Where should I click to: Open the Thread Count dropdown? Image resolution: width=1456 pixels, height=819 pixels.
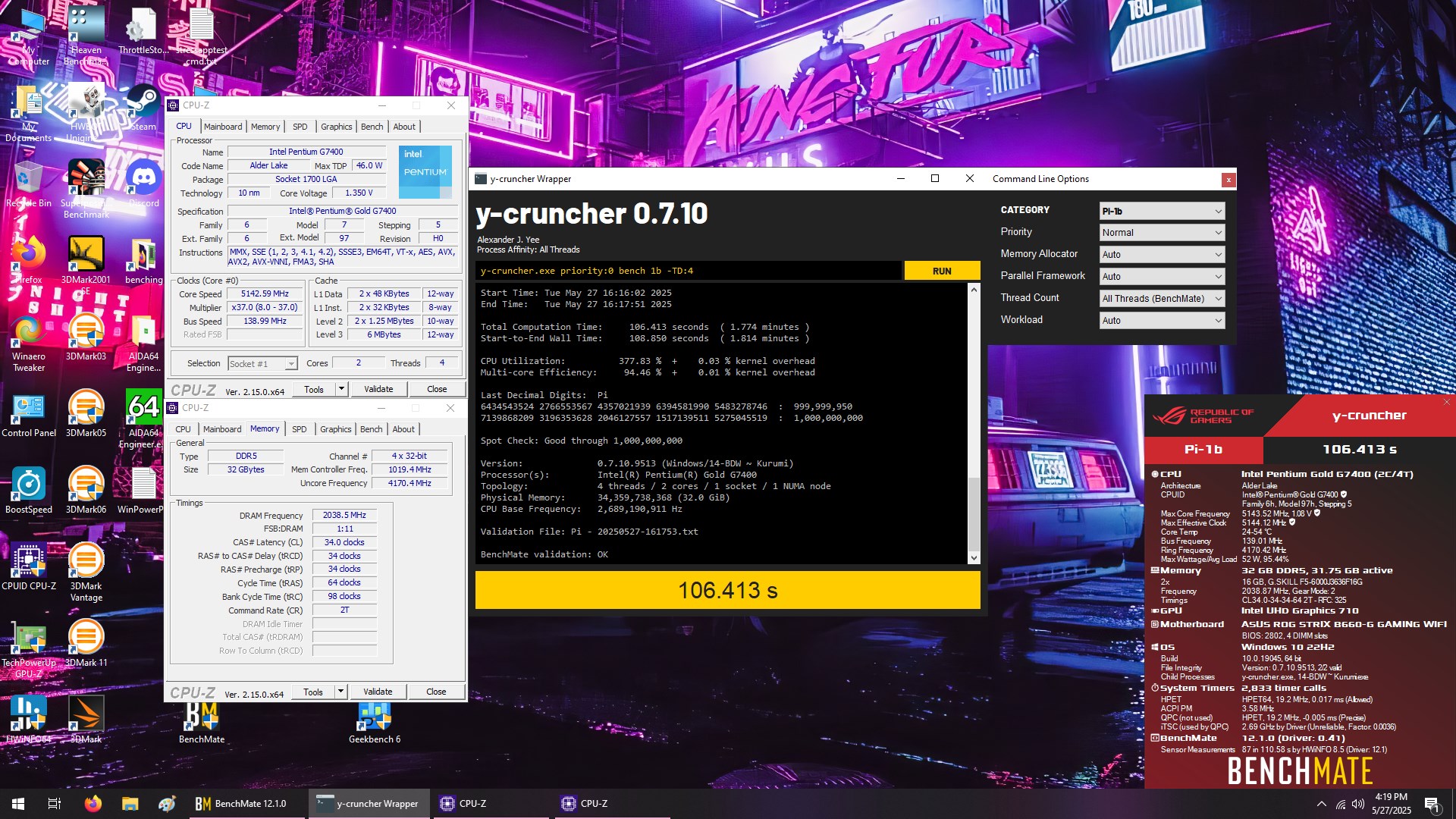click(x=1162, y=299)
